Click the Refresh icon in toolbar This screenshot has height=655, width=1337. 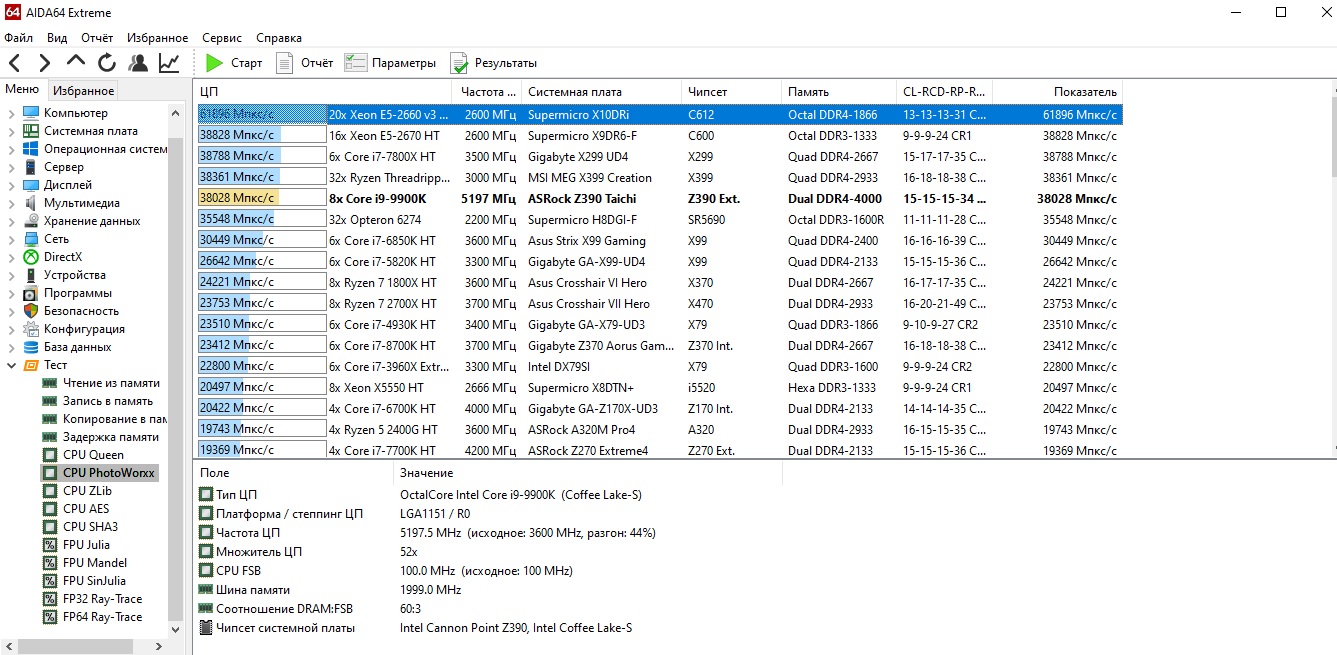pos(107,63)
